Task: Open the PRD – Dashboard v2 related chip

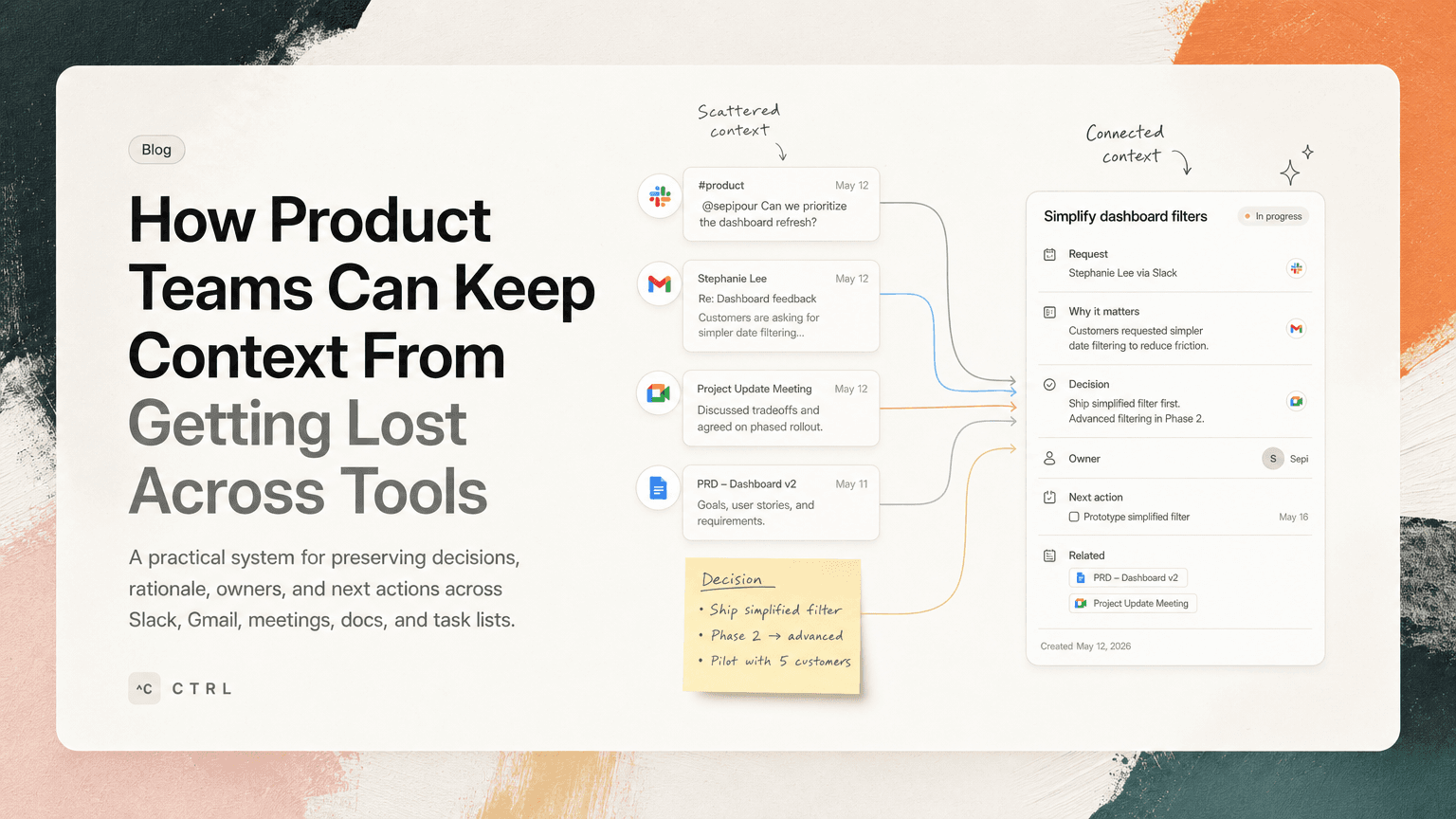Action: click(x=1128, y=577)
